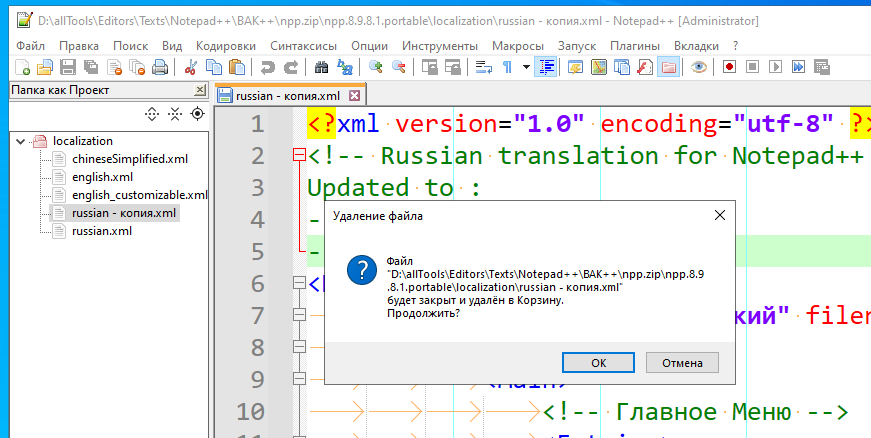This screenshot has height=438, width=871.
Task: Click Run Macro Multiple Times icon
Action: coord(798,68)
